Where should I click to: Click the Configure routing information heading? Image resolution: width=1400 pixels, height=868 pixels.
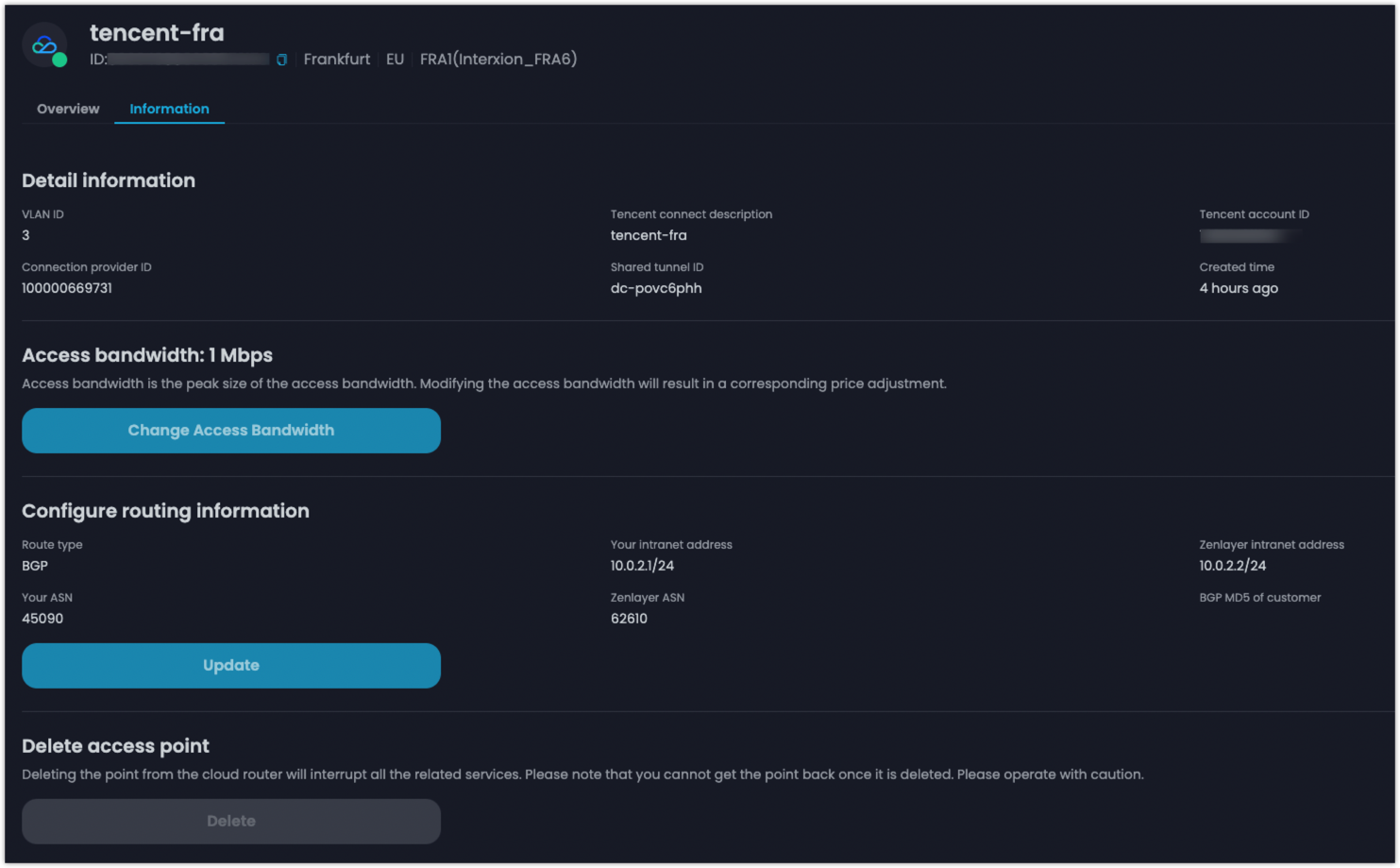pos(165,511)
